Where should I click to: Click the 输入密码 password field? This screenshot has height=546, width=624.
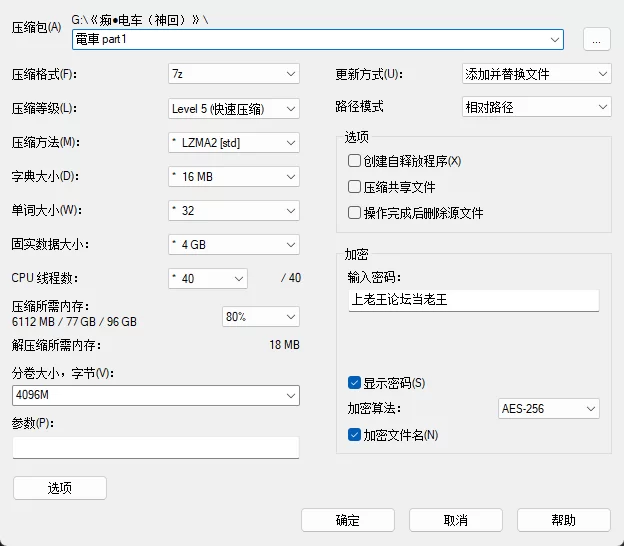(473, 300)
